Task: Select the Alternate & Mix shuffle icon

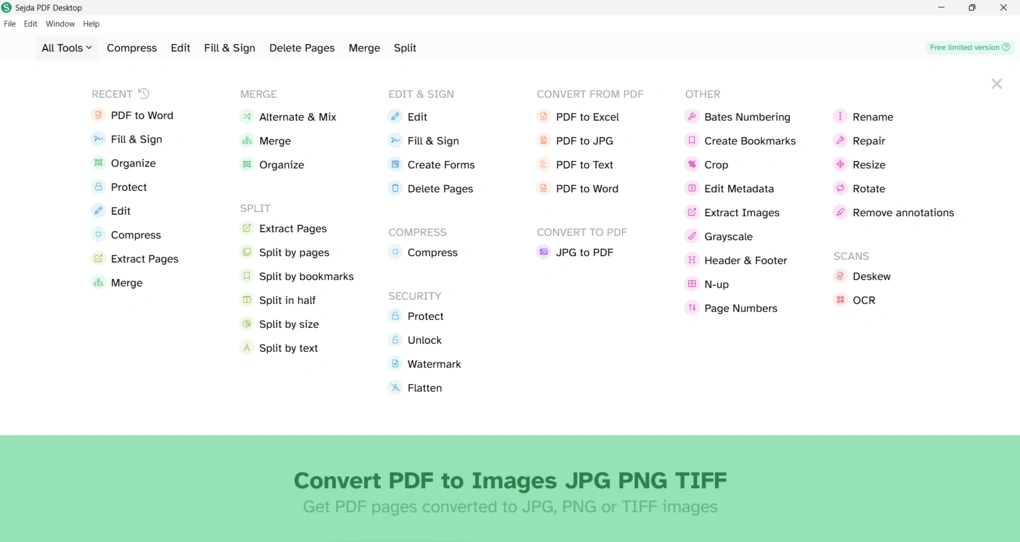Action: (x=247, y=116)
